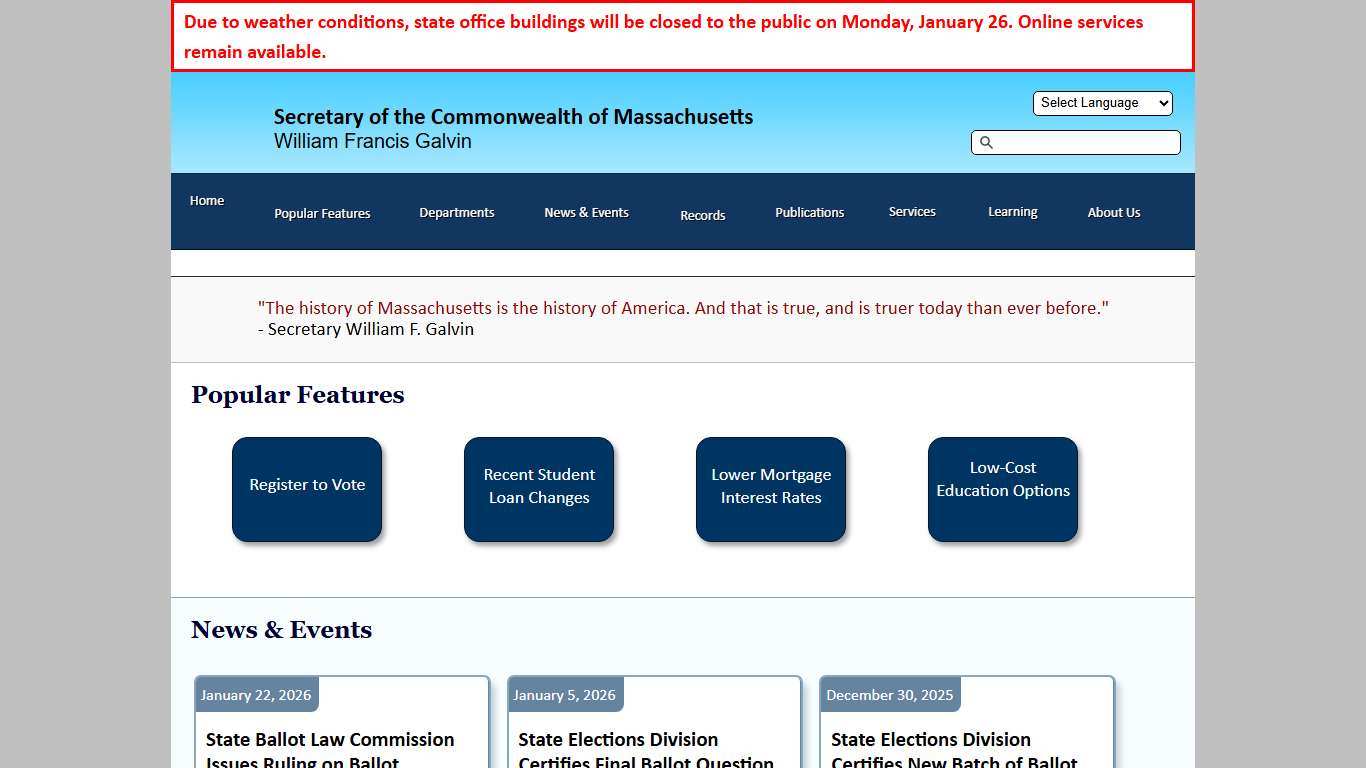Screen dimensions: 1366x768
Task: Open the State Ballot Law Commission article
Action: (330, 749)
